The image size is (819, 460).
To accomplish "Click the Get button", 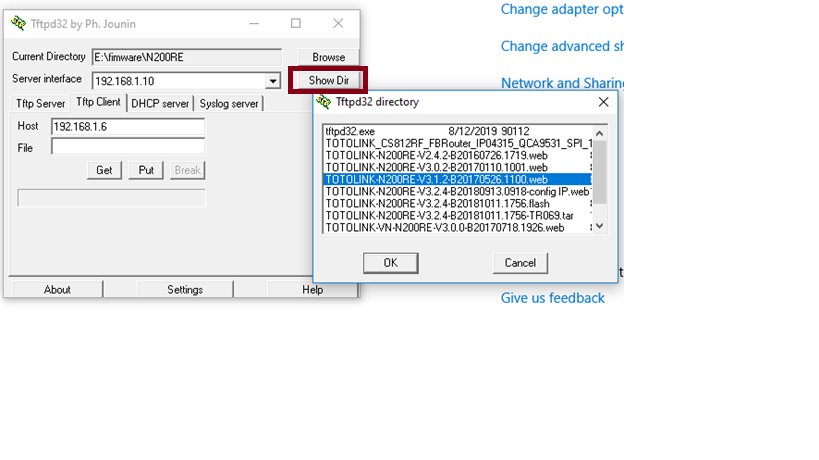I will point(104,170).
